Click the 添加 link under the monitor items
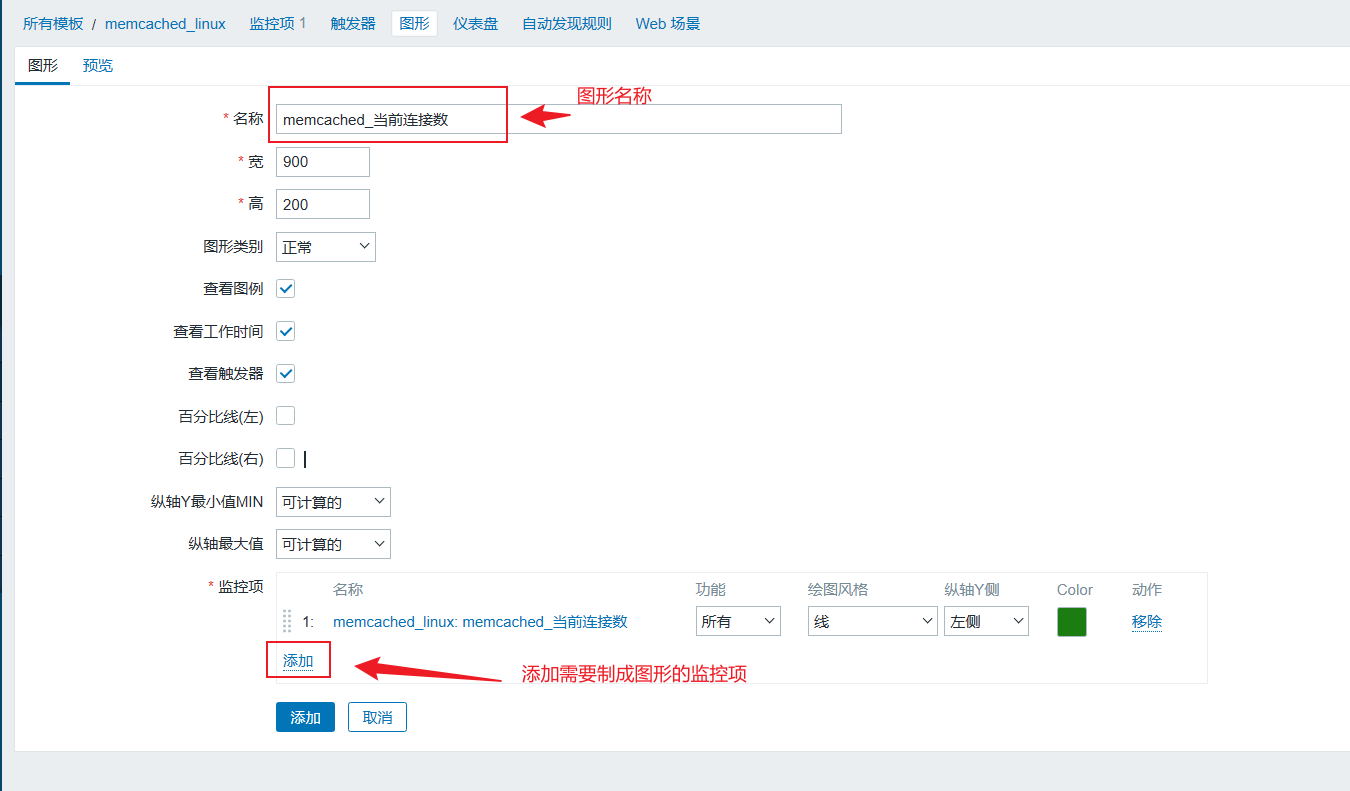 tap(298, 661)
